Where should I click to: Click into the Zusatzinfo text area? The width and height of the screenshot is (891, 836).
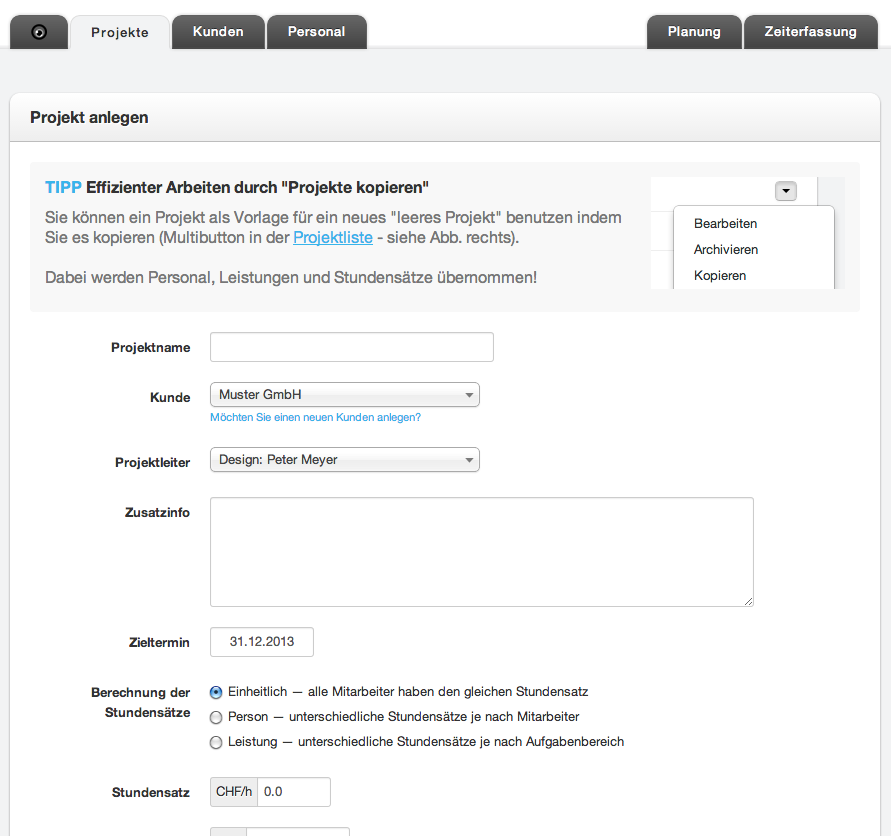(x=482, y=552)
